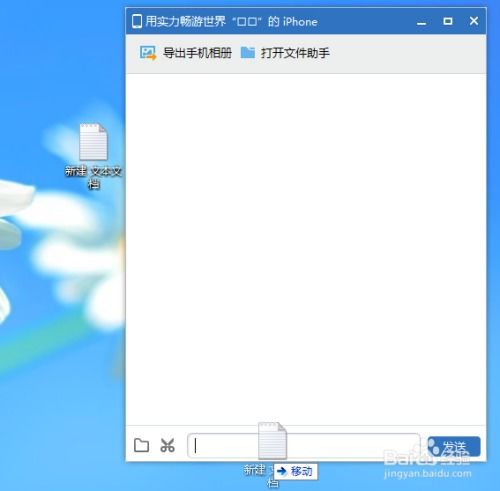This screenshot has height=491, width=500.
Task: Open 导出手机相册 label in toolbar
Action: tap(197, 53)
